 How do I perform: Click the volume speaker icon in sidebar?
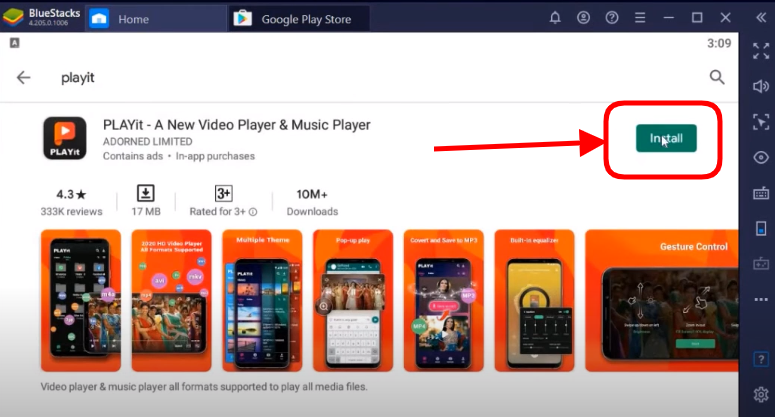pos(761,86)
